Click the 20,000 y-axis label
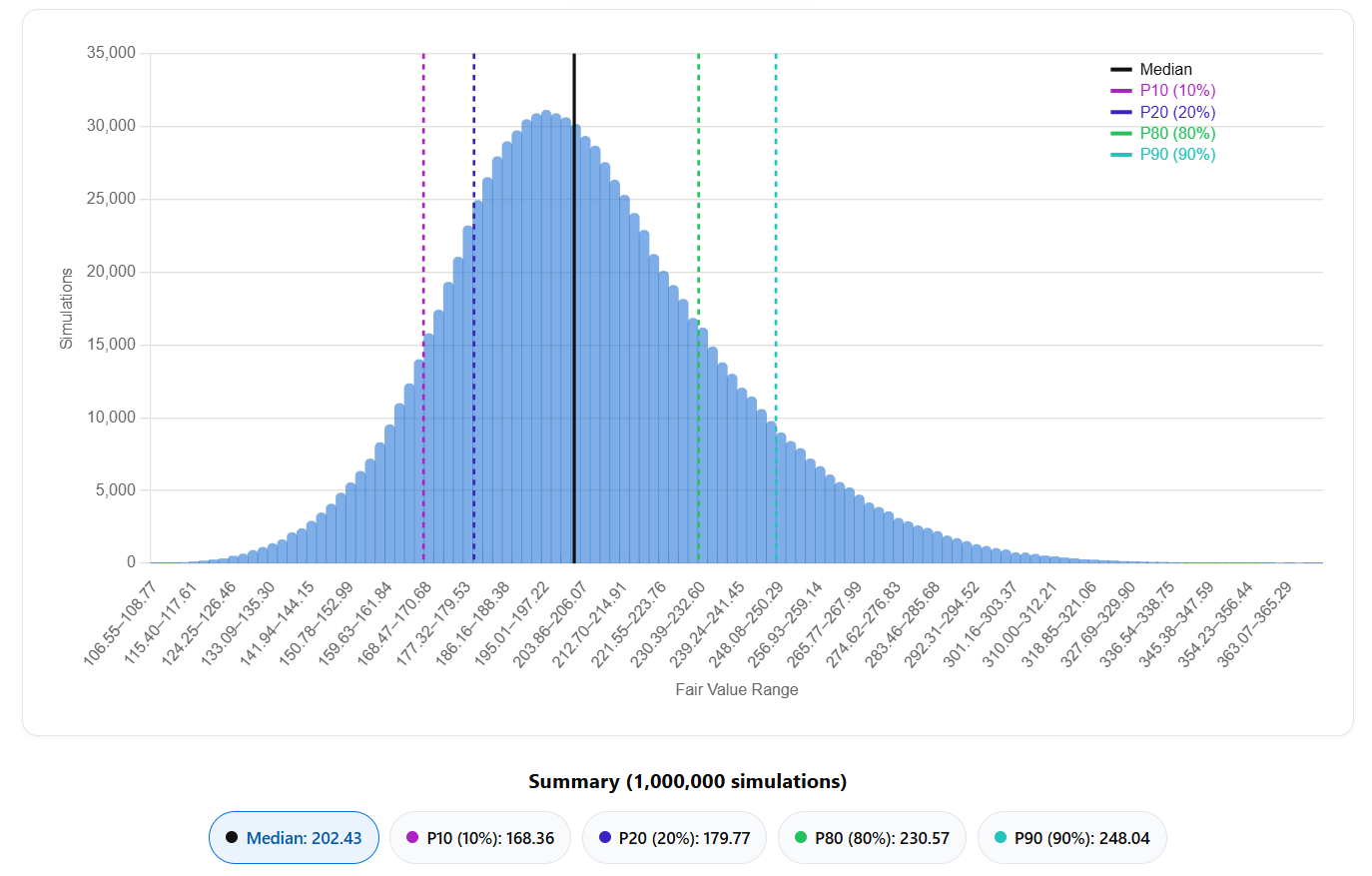Image resolution: width=1372 pixels, height=876 pixels. click(x=111, y=272)
